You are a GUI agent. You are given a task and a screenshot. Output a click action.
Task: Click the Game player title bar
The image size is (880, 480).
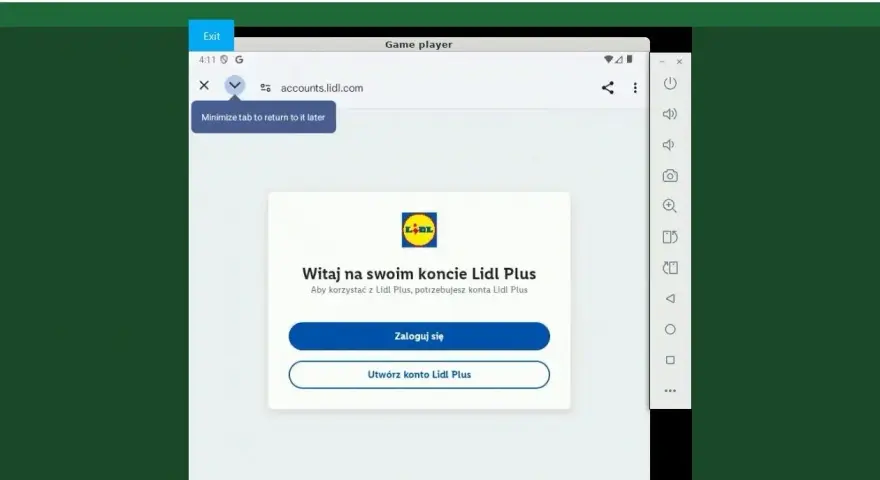[419, 44]
